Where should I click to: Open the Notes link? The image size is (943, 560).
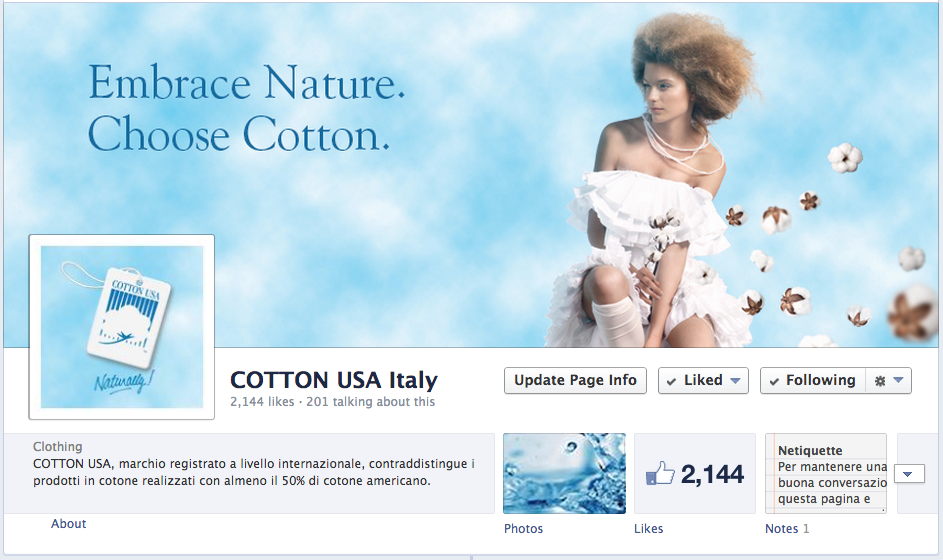point(781,529)
